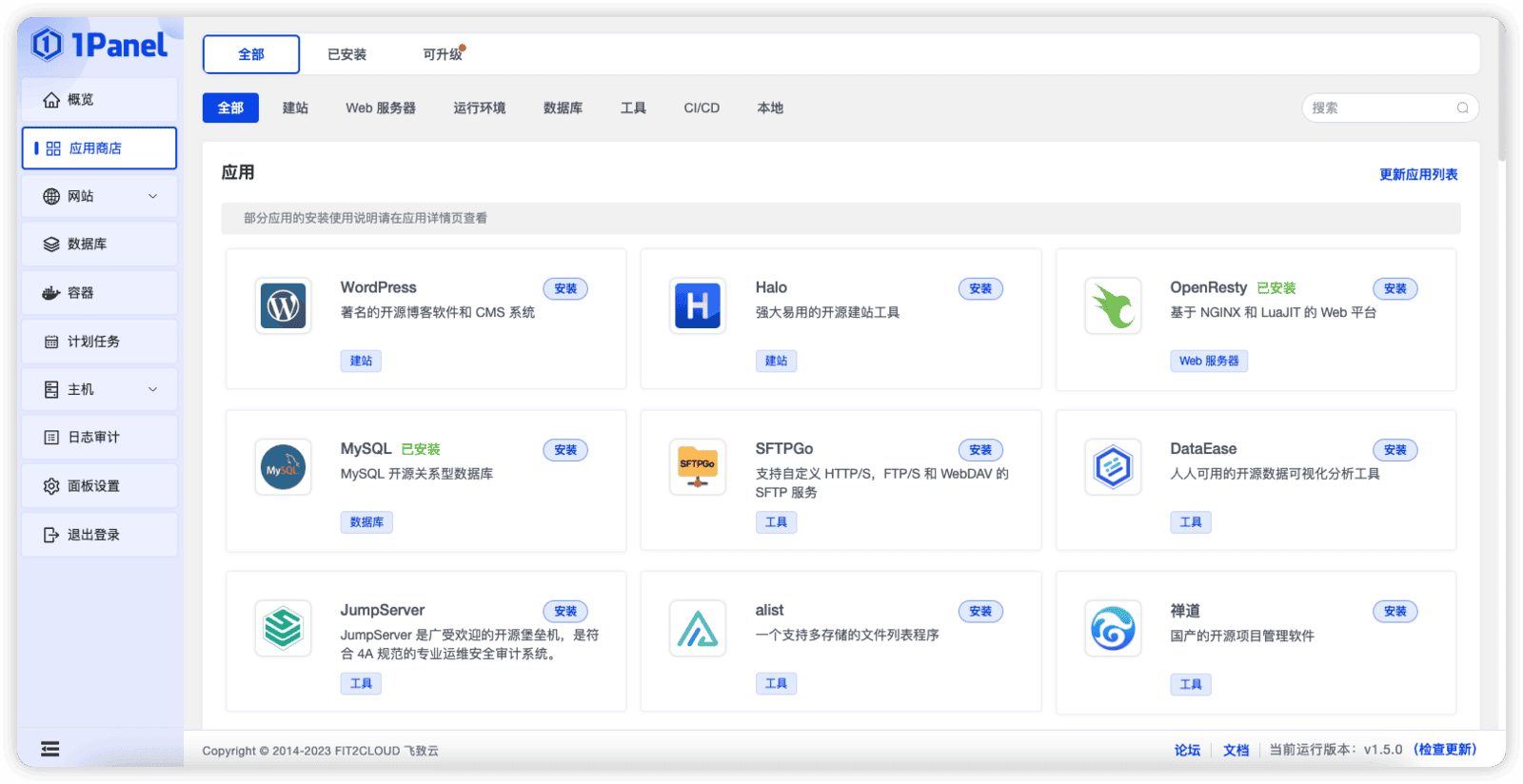Switch to the 可升级 tab

(443, 54)
